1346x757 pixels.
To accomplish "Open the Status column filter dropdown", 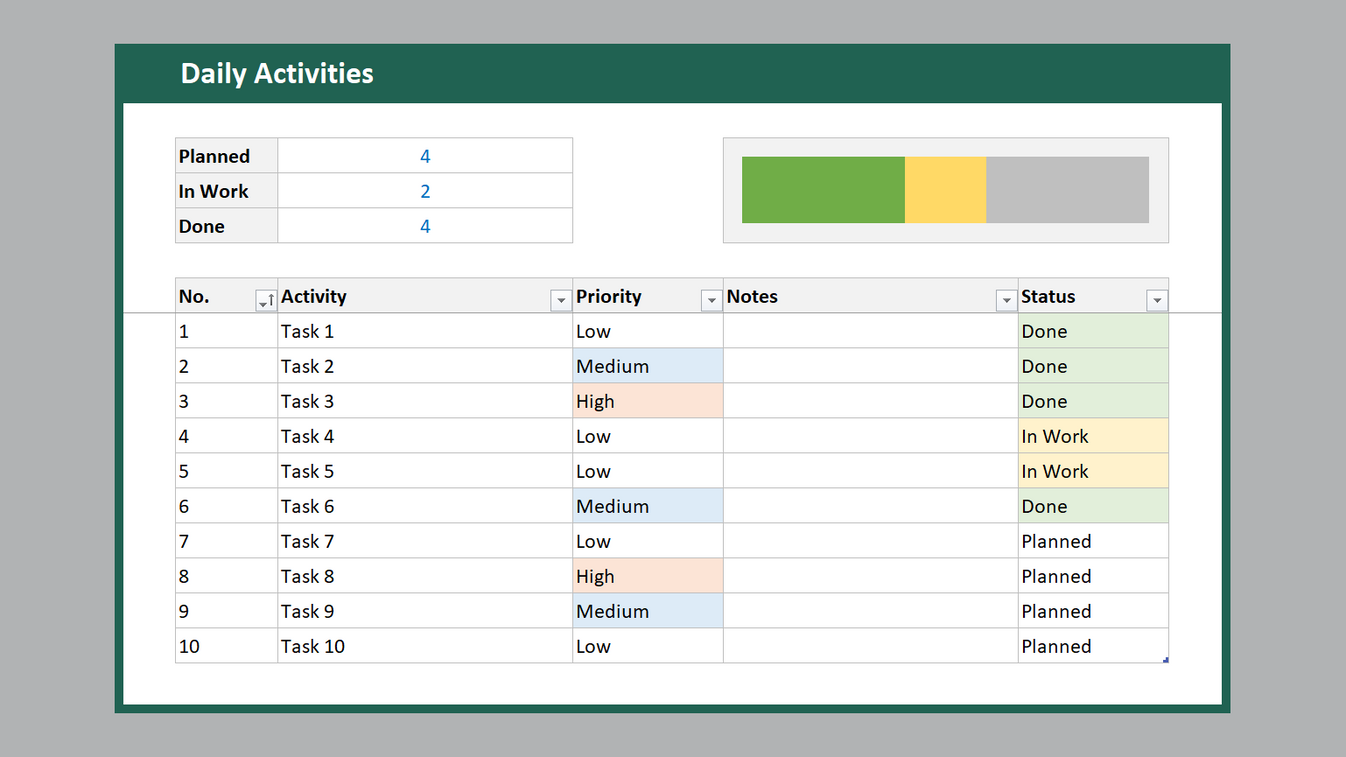I will pyautogui.click(x=1157, y=299).
